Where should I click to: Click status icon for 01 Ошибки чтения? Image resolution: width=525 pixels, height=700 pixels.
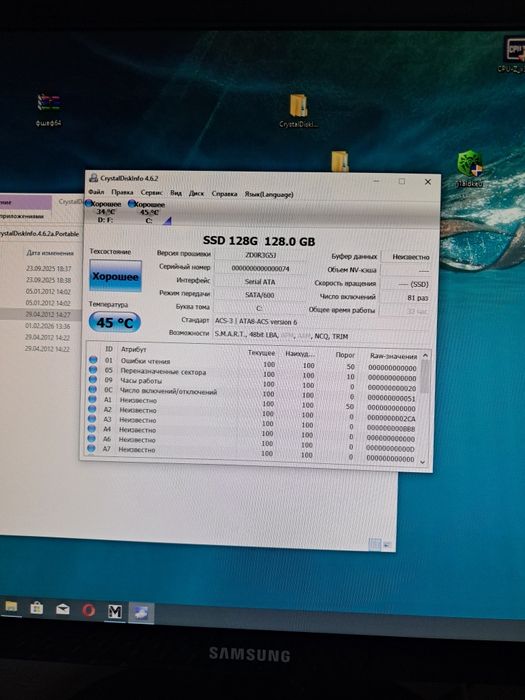(x=93, y=359)
